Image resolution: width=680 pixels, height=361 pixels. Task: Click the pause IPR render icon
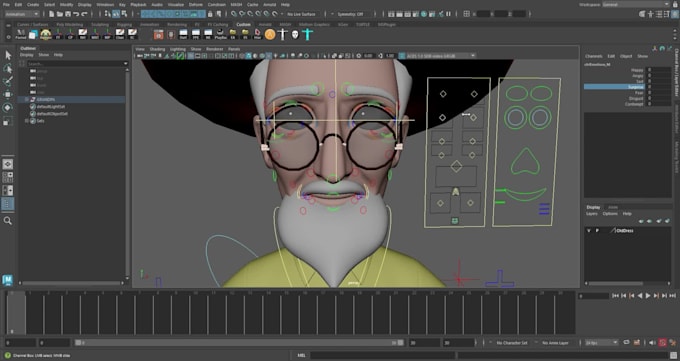tap(448, 14)
